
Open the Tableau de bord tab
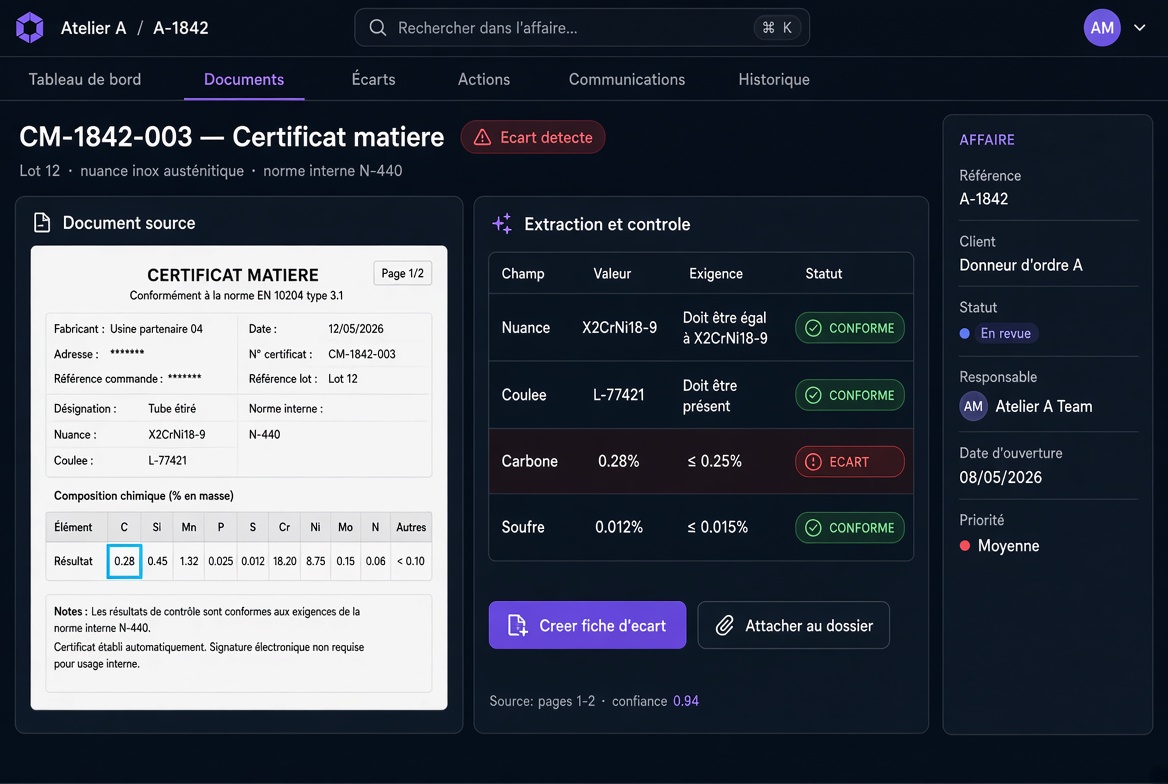pyautogui.click(x=85, y=79)
